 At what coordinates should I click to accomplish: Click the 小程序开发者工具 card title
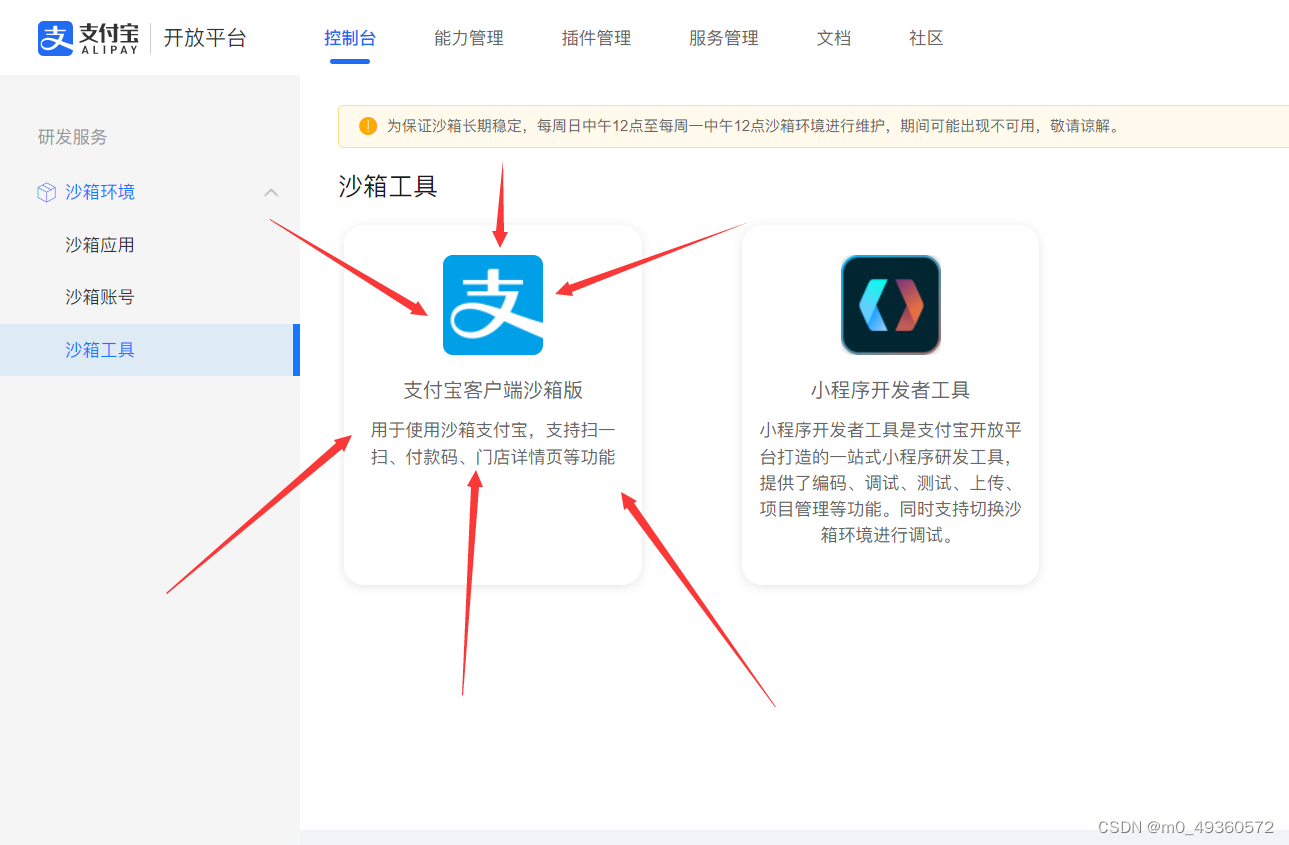coord(891,390)
